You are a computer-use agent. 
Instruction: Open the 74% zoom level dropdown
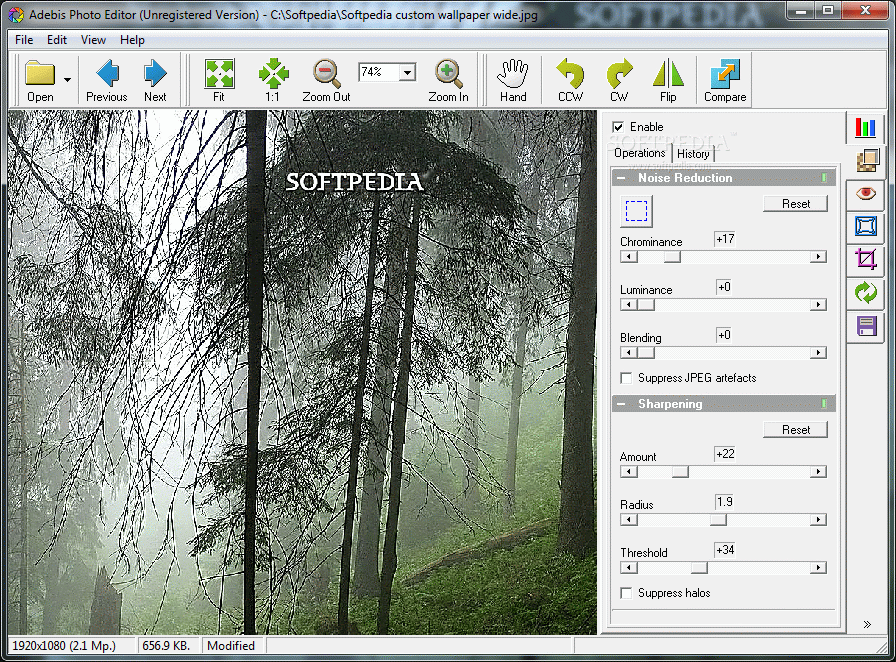click(407, 73)
